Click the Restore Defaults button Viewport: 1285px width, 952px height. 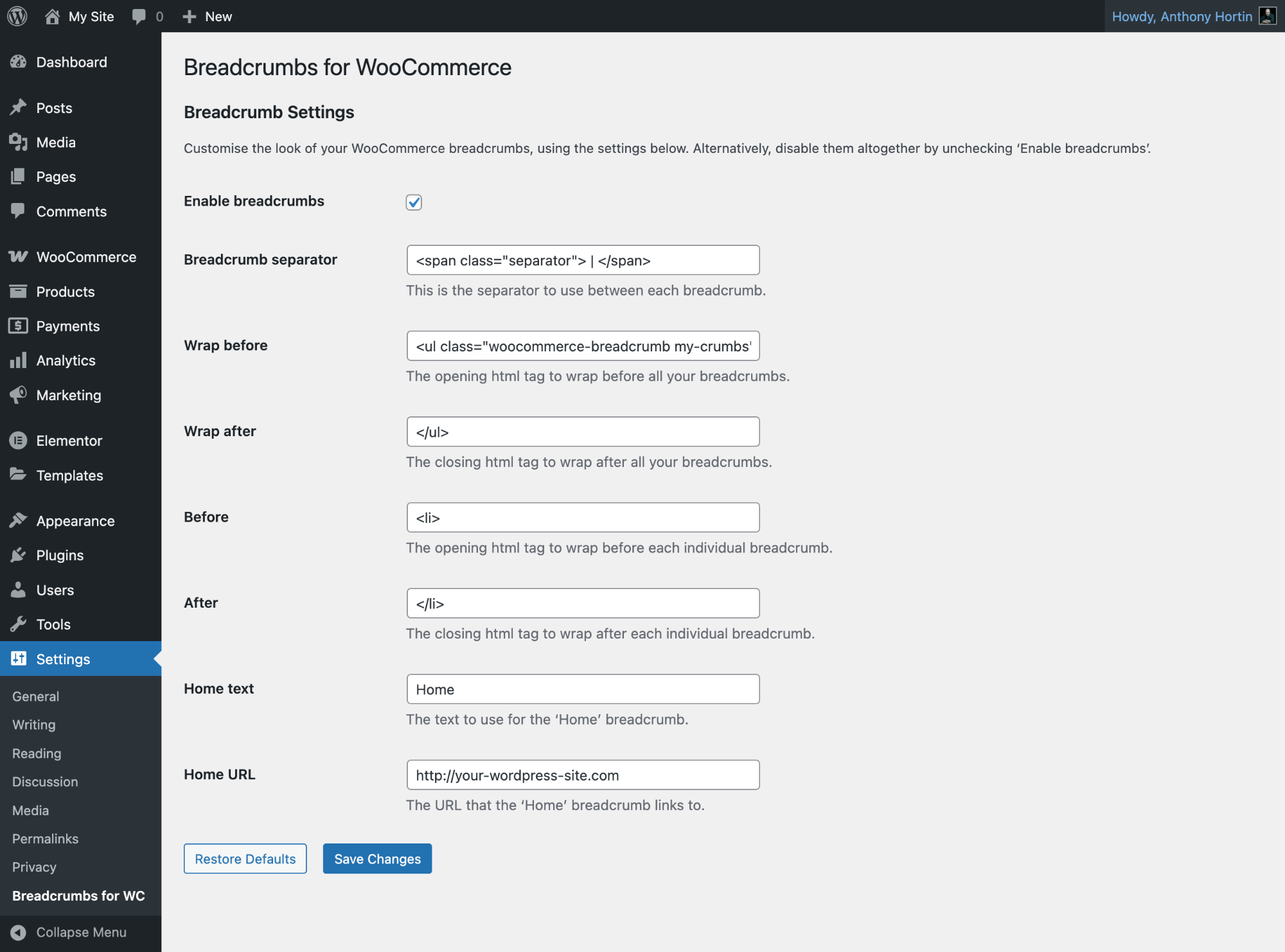pos(245,859)
